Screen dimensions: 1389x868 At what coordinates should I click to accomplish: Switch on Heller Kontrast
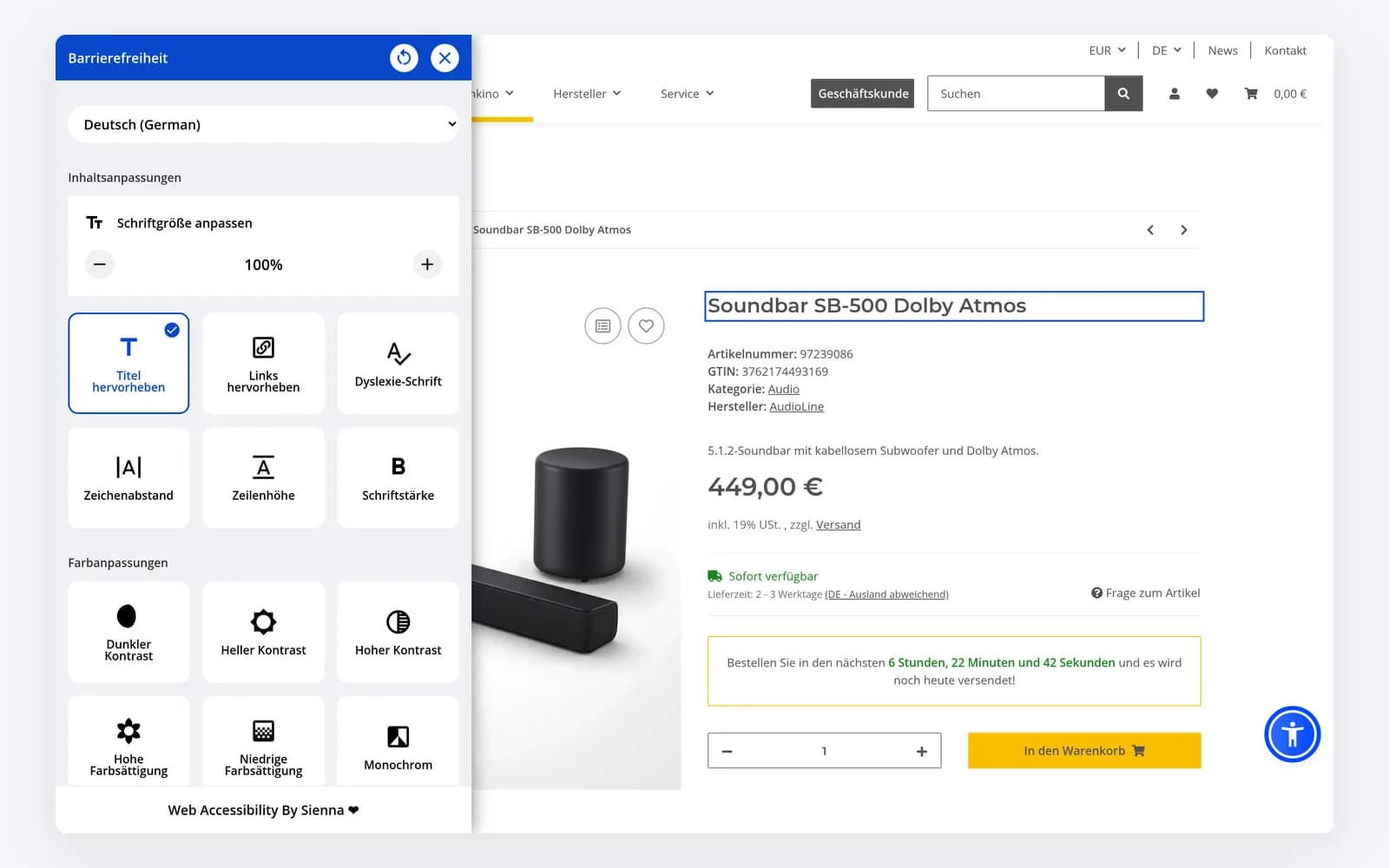pyautogui.click(x=263, y=632)
